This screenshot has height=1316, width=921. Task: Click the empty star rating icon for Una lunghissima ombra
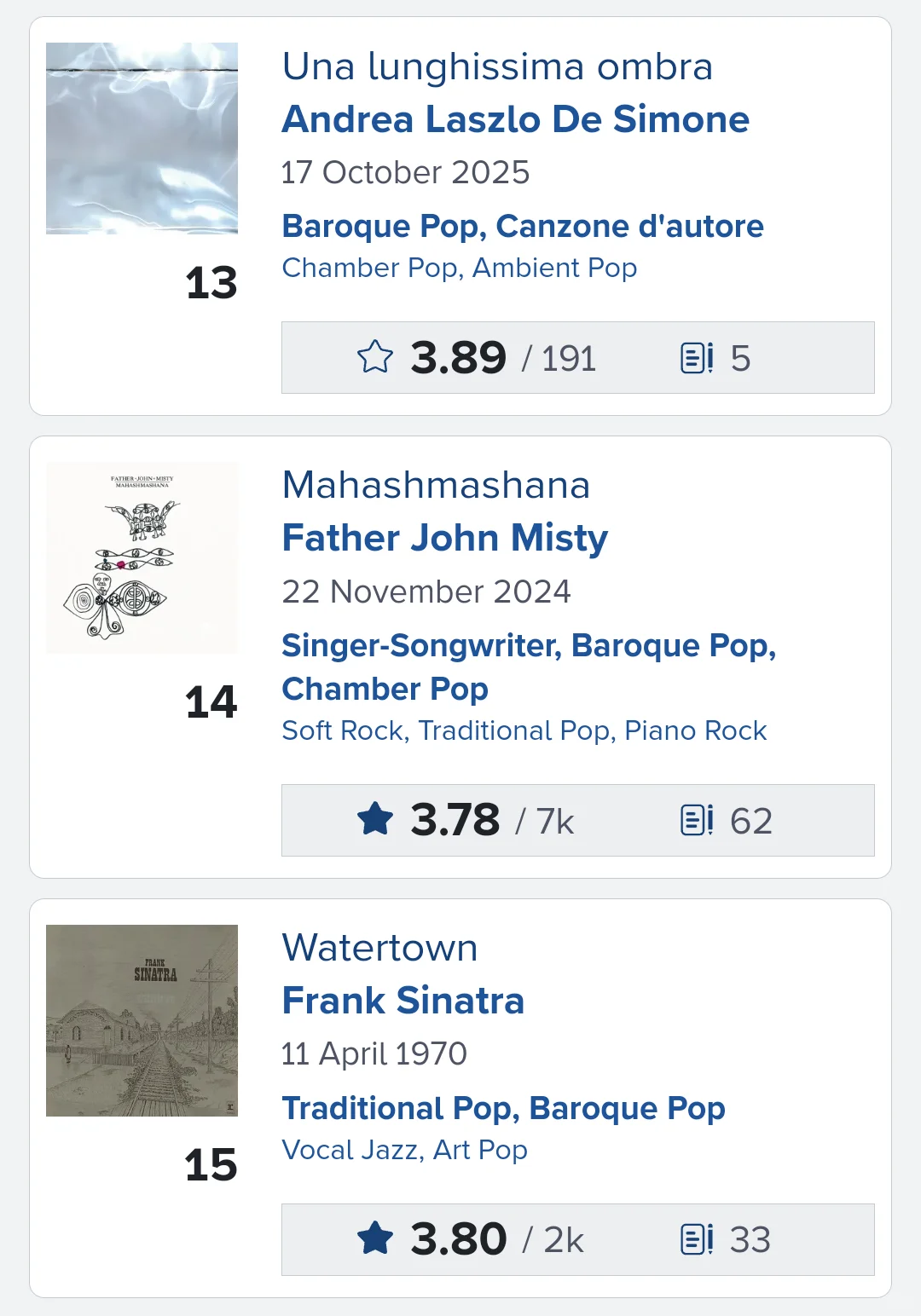[375, 357]
